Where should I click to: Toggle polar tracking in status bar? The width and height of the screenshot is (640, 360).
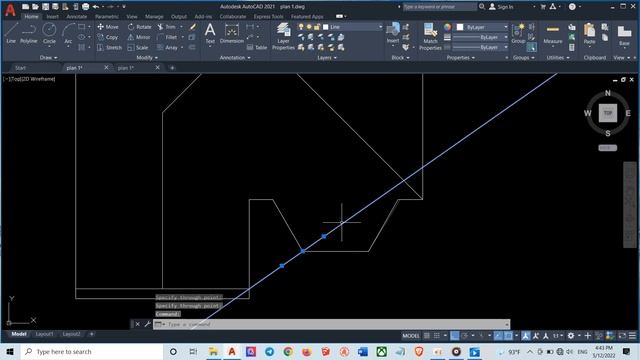coord(464,336)
